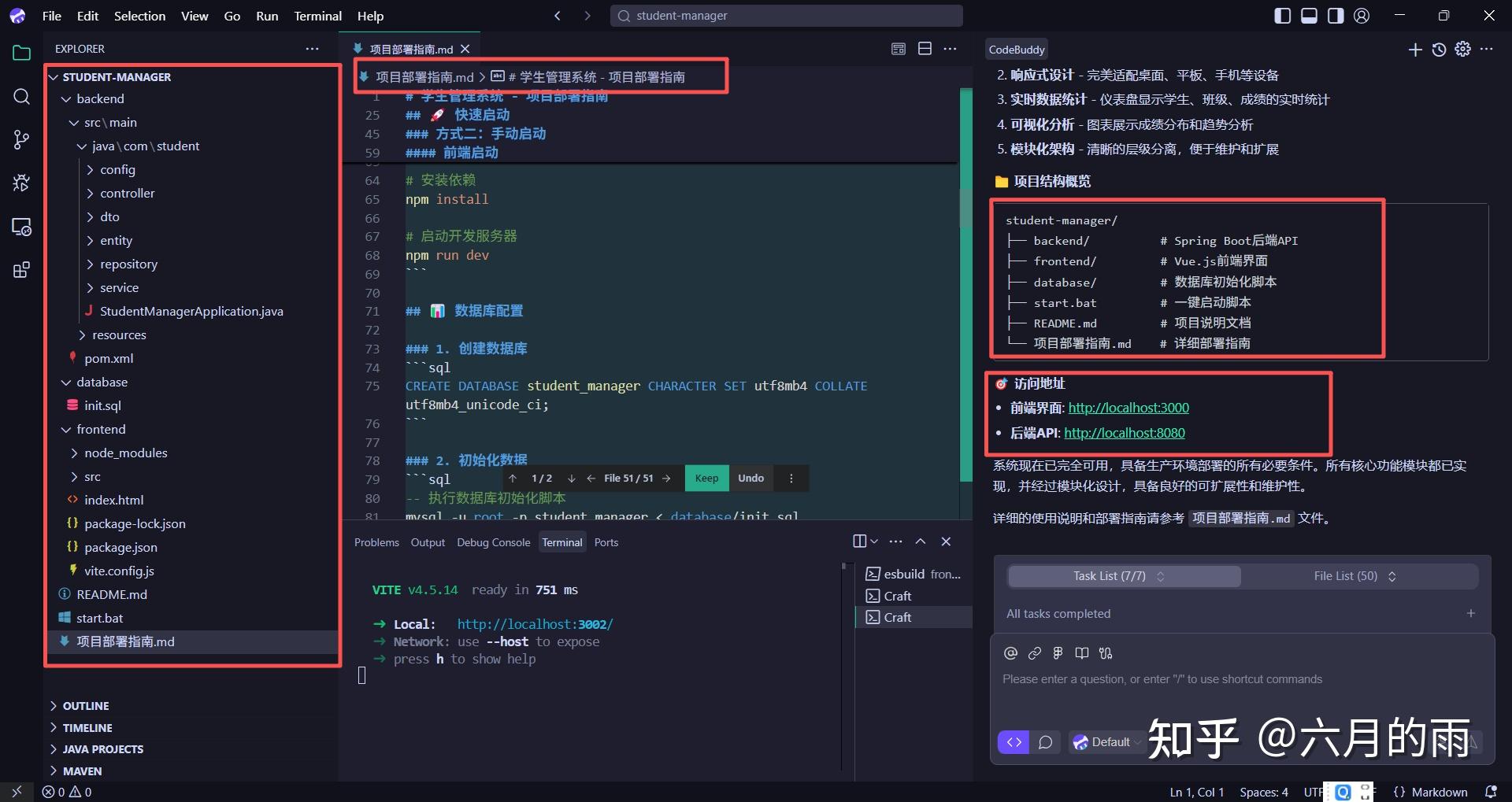This screenshot has width=1512, height=802.
Task: Switch to the Problems tab
Action: click(376, 541)
